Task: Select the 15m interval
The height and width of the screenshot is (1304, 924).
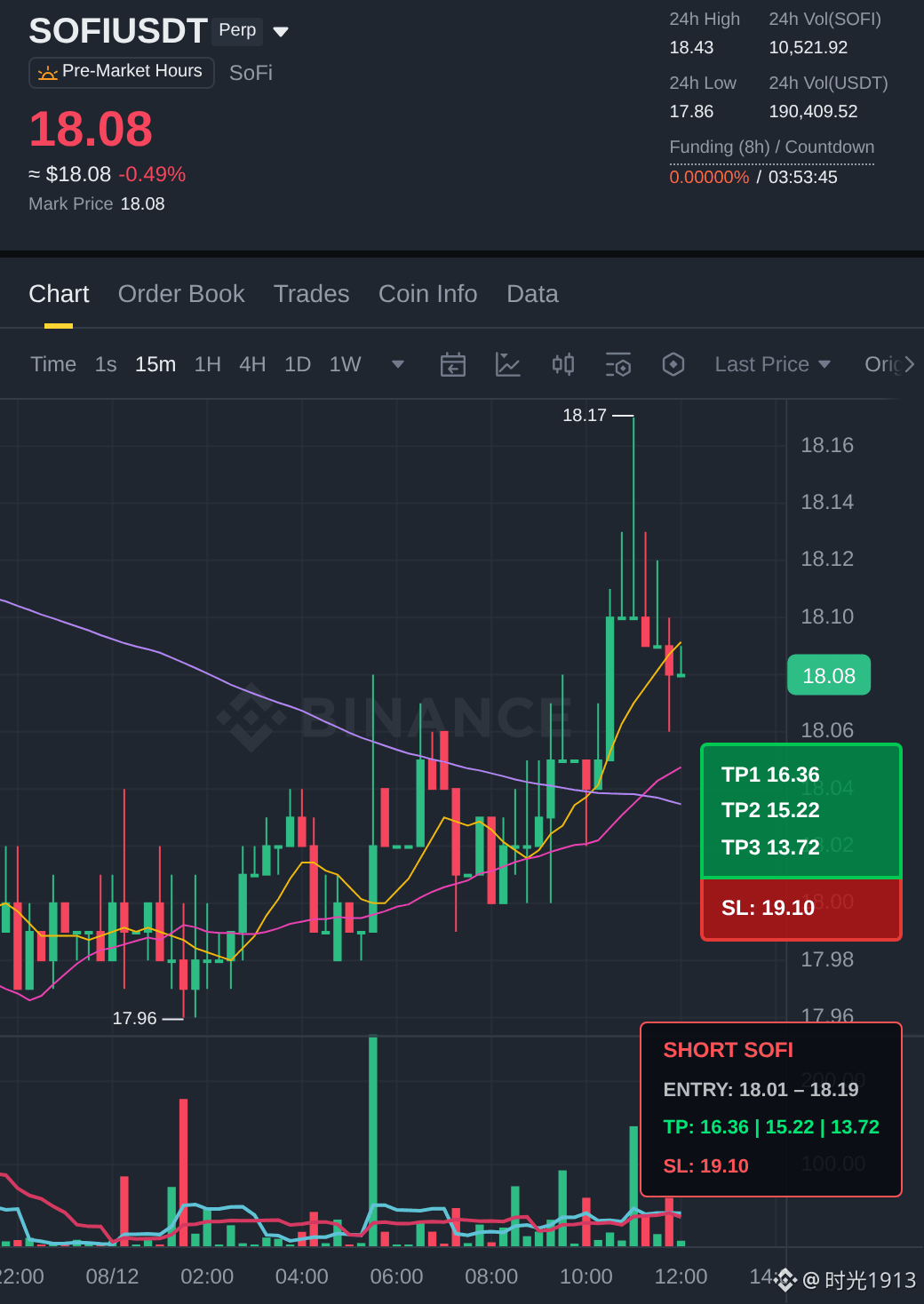Action: tap(155, 364)
